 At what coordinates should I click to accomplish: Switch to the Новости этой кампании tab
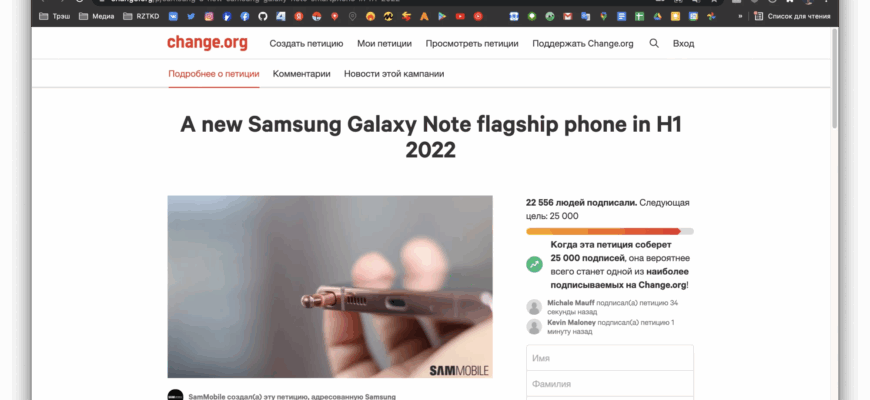pyautogui.click(x=394, y=74)
